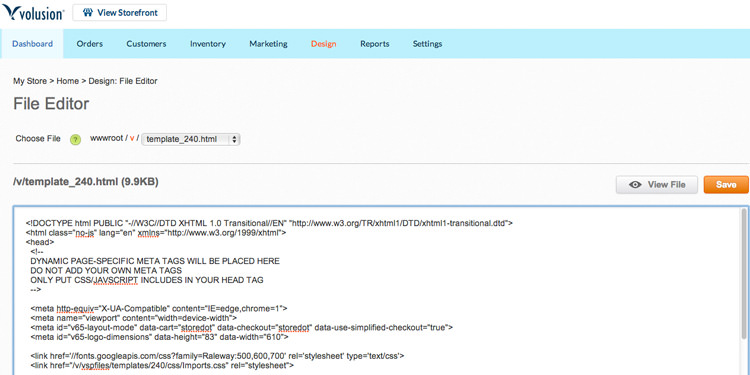Viewport: 750px width, 375px height.
Task: Click the Imports.css stylesheet line
Action: (x=162, y=365)
